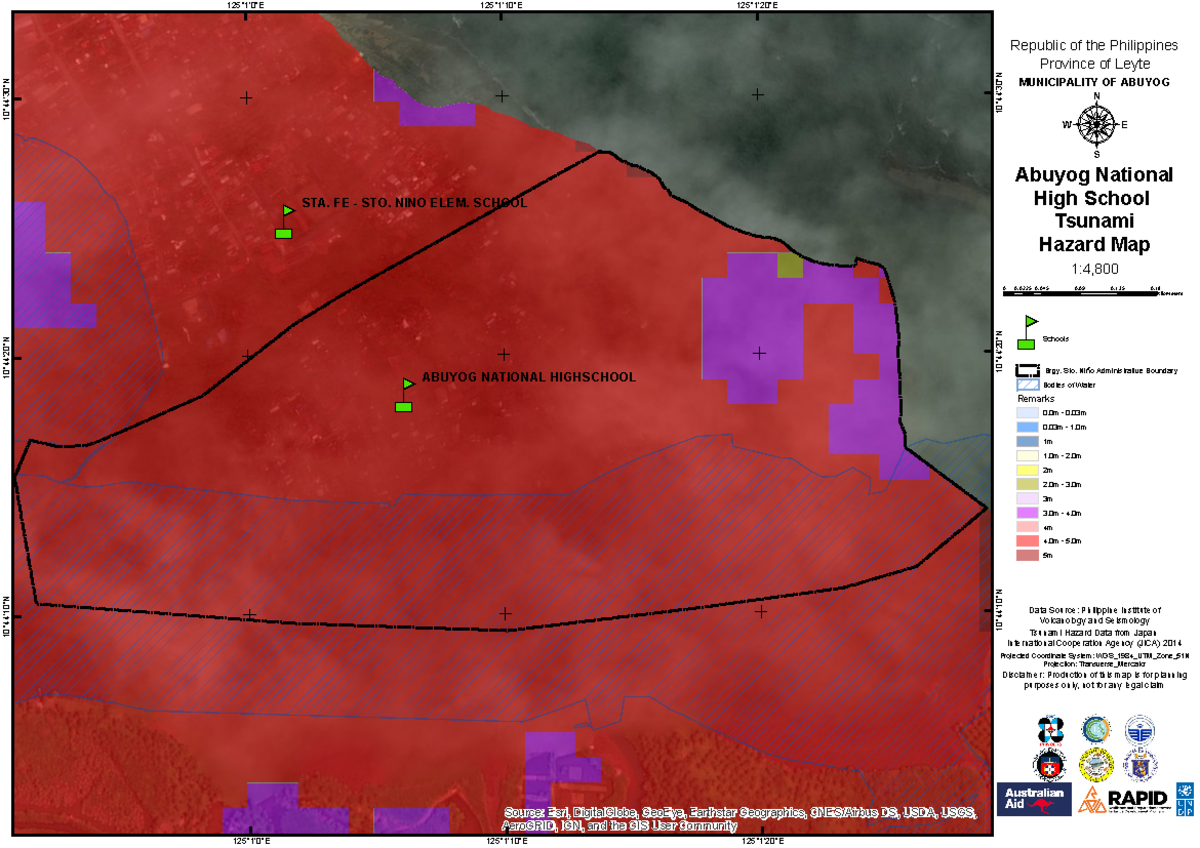
Task: Click the compass rose above the title
Action: (1096, 126)
